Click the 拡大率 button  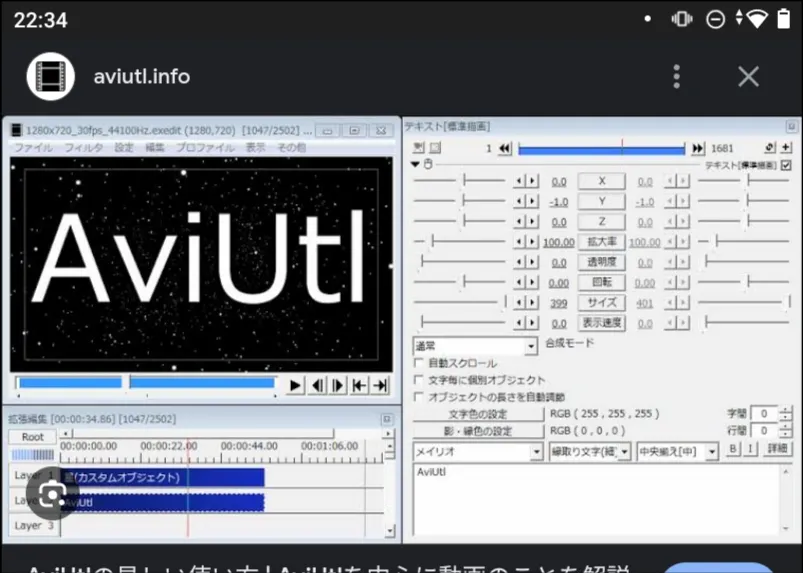click(602, 242)
